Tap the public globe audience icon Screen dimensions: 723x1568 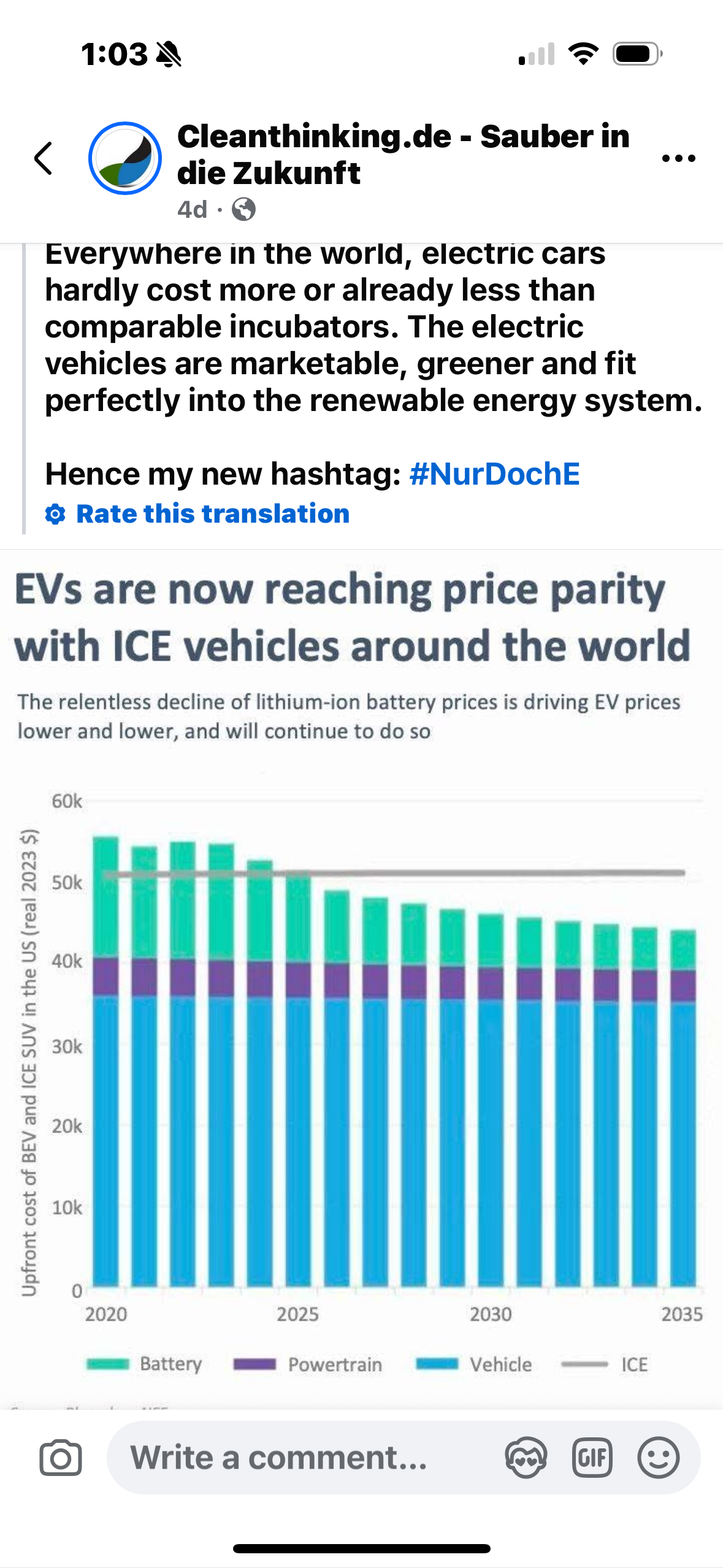(243, 210)
